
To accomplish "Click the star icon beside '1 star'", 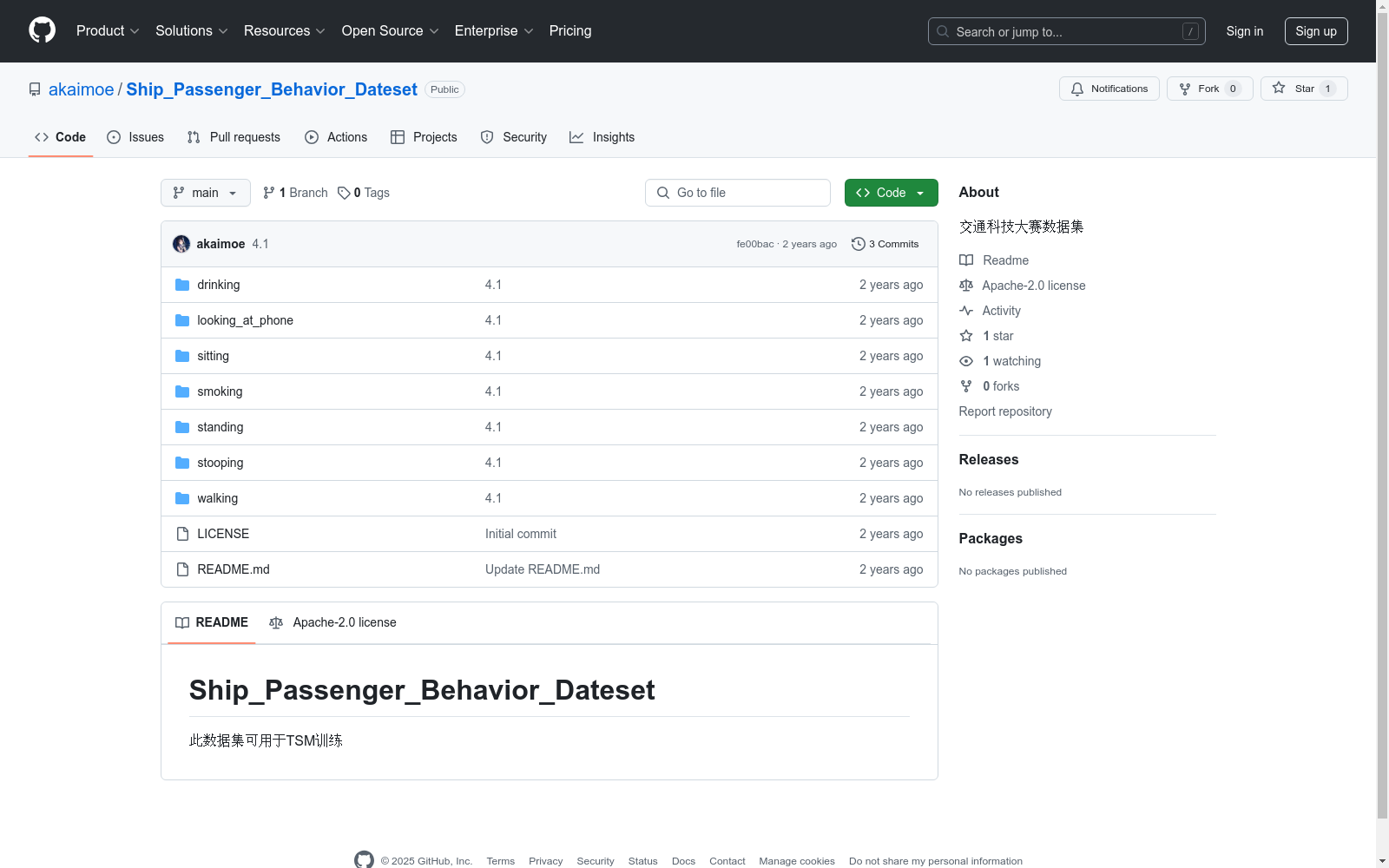I will pos(966,336).
